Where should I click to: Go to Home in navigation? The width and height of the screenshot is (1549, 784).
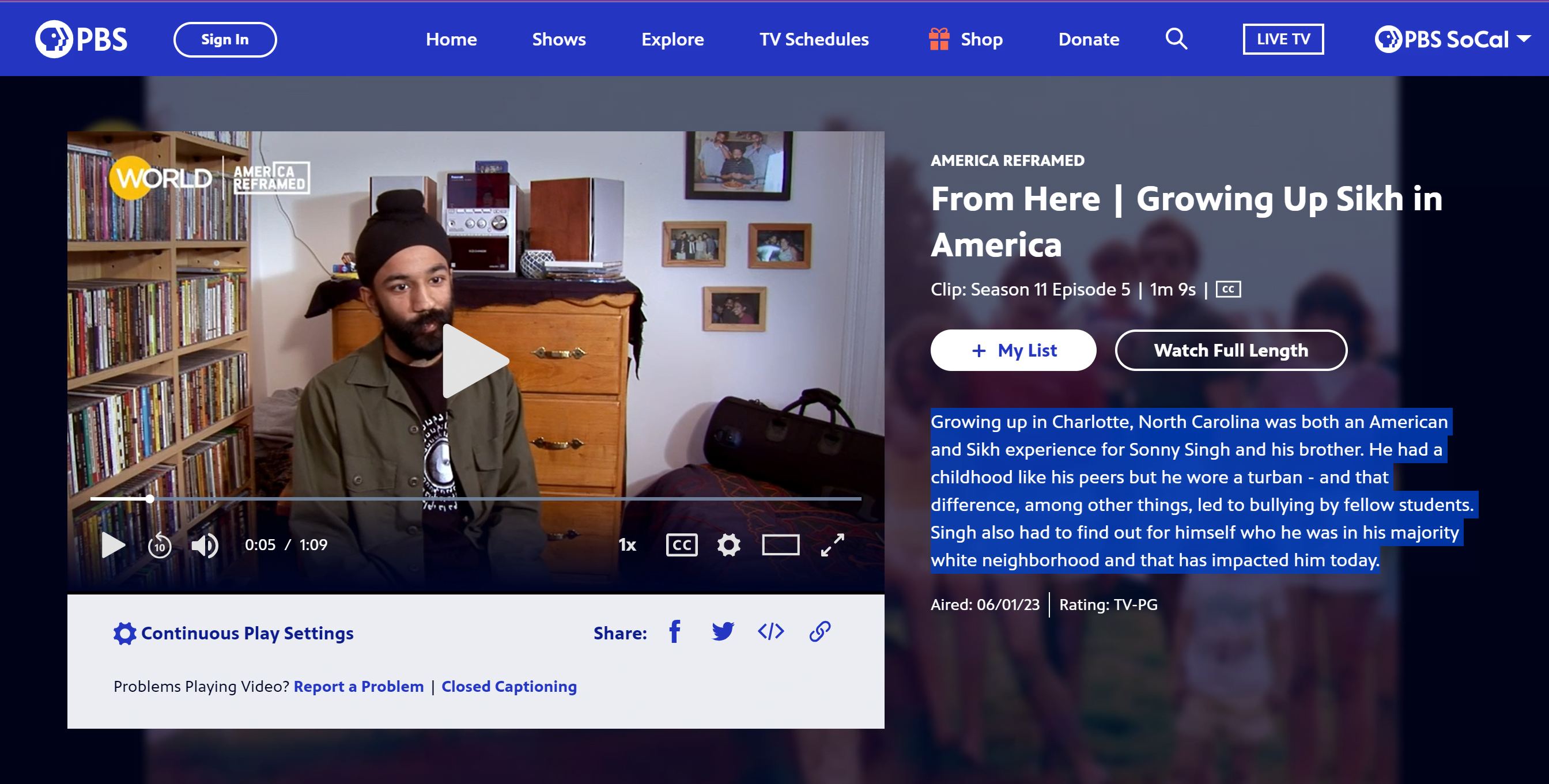point(451,39)
